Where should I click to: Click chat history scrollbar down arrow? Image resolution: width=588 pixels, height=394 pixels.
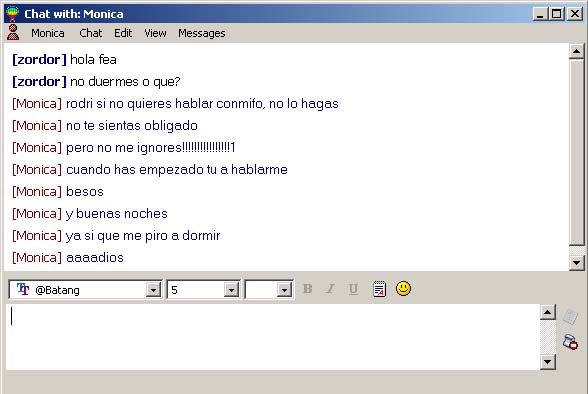coord(576,262)
